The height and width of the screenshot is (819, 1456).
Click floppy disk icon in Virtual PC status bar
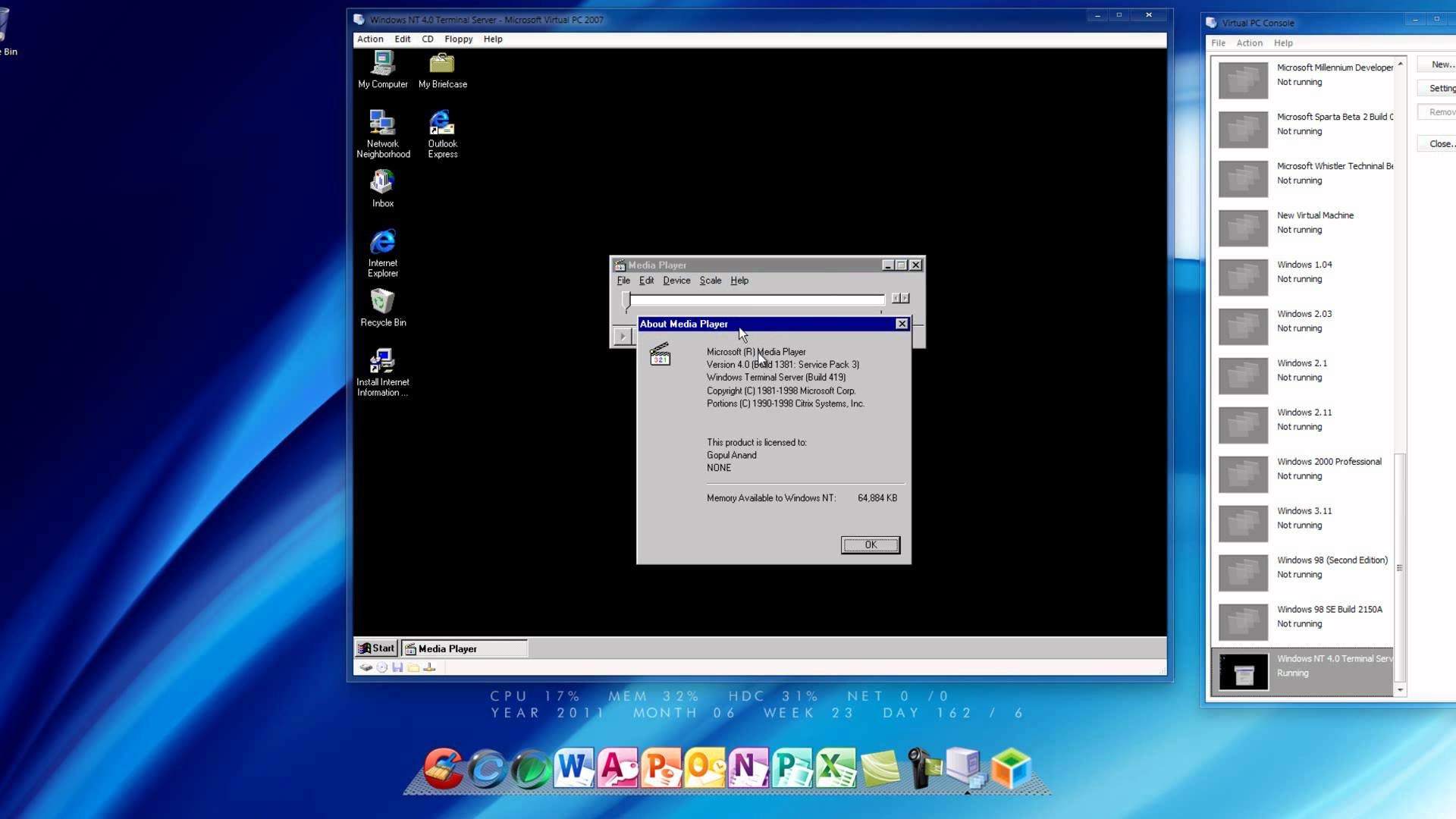397,667
